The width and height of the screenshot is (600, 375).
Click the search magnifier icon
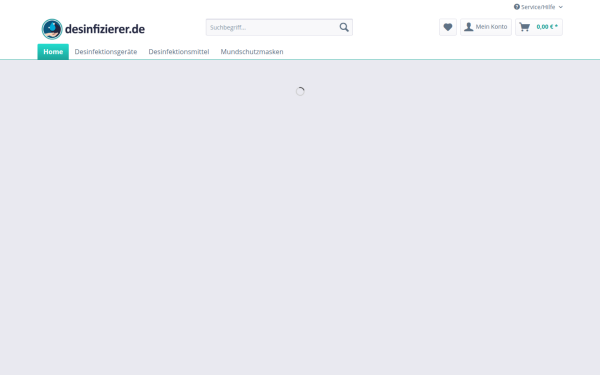344,27
